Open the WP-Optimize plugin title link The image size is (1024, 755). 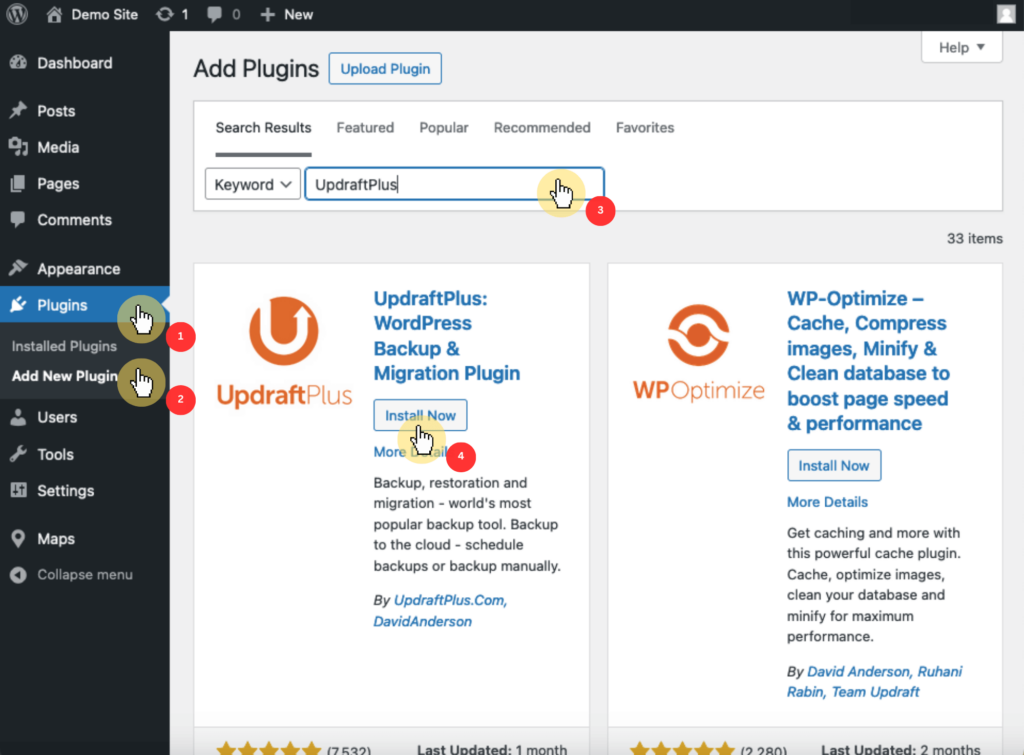coord(868,361)
